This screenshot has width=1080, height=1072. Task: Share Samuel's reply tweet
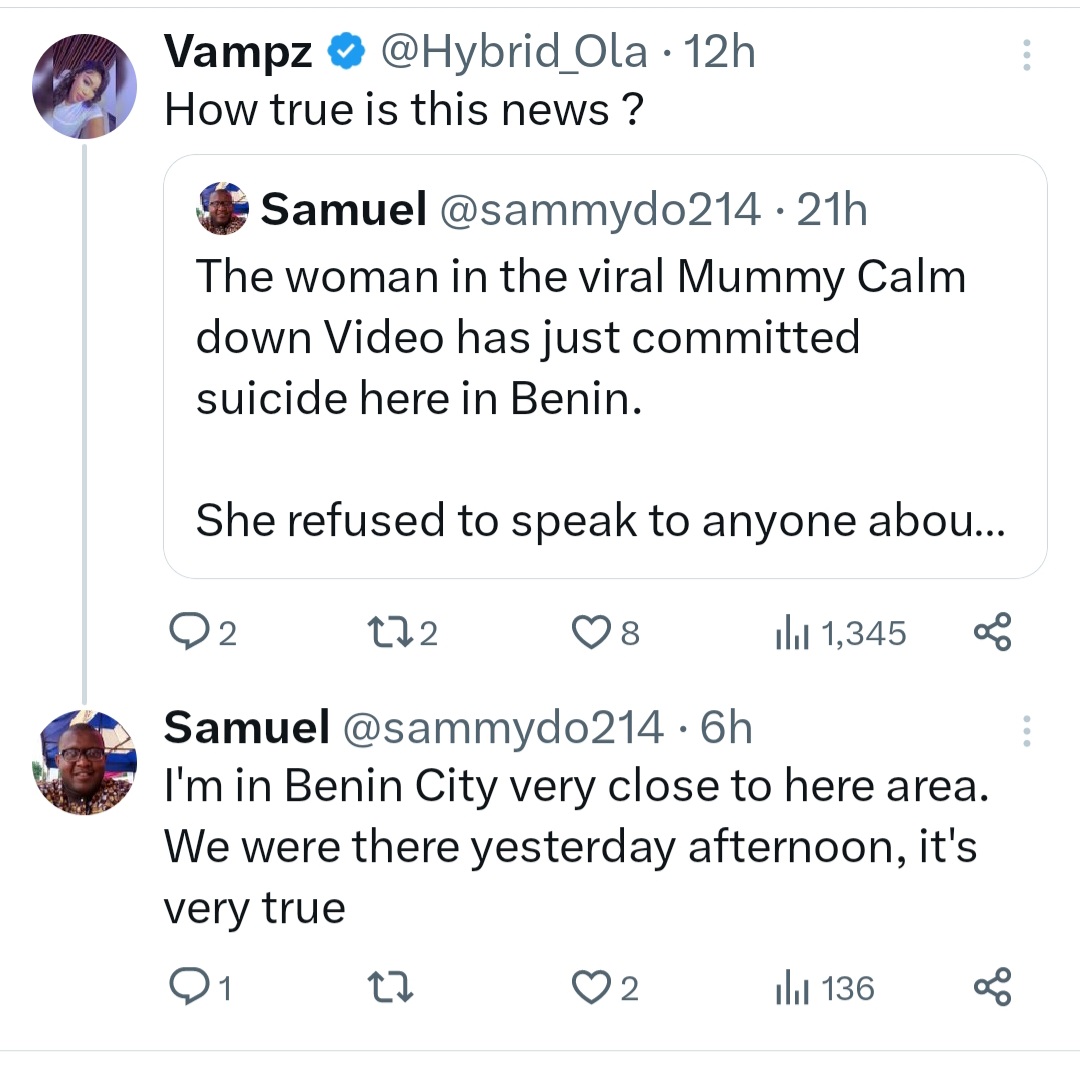tap(992, 988)
